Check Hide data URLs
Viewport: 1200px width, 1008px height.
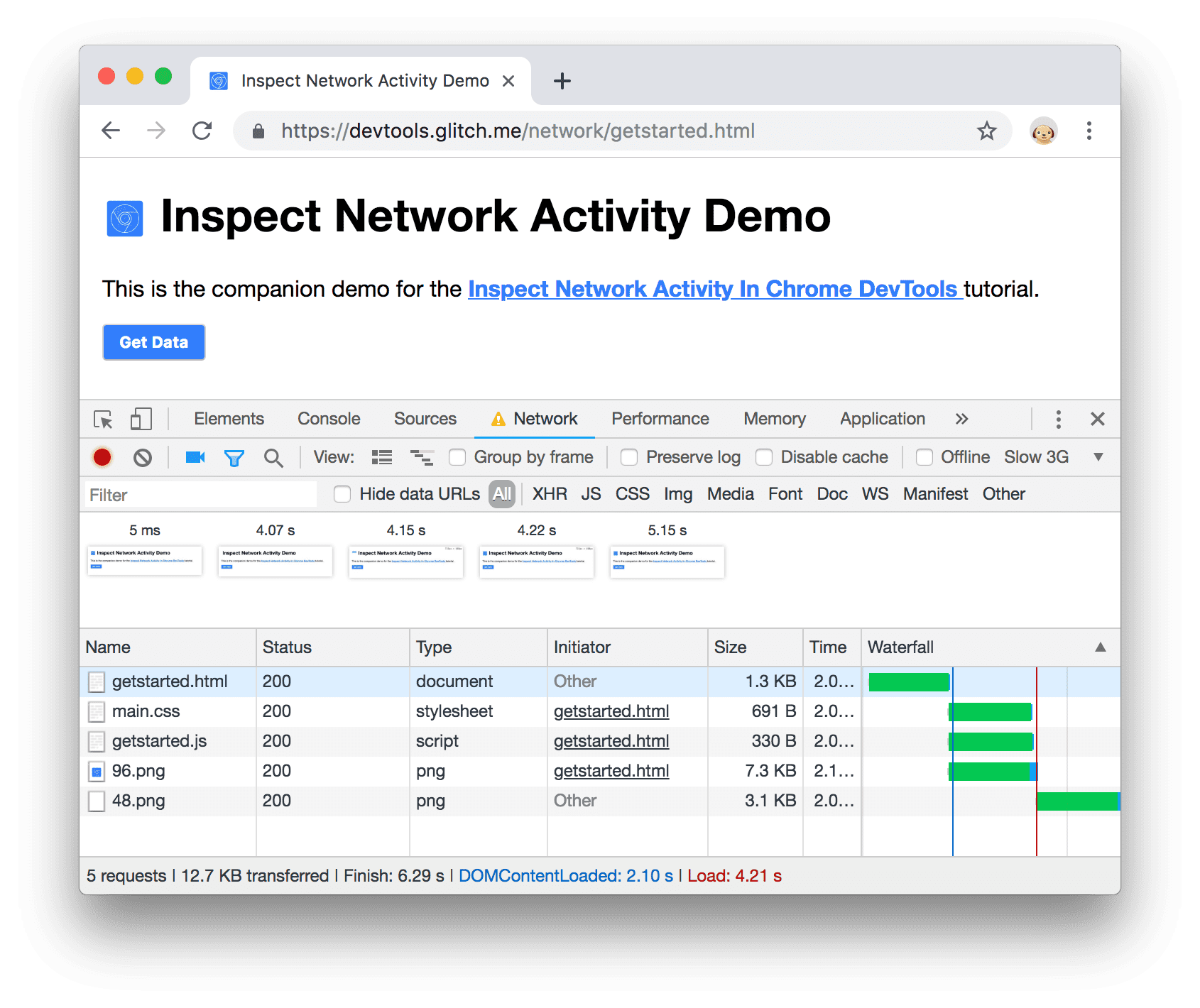pos(342,494)
